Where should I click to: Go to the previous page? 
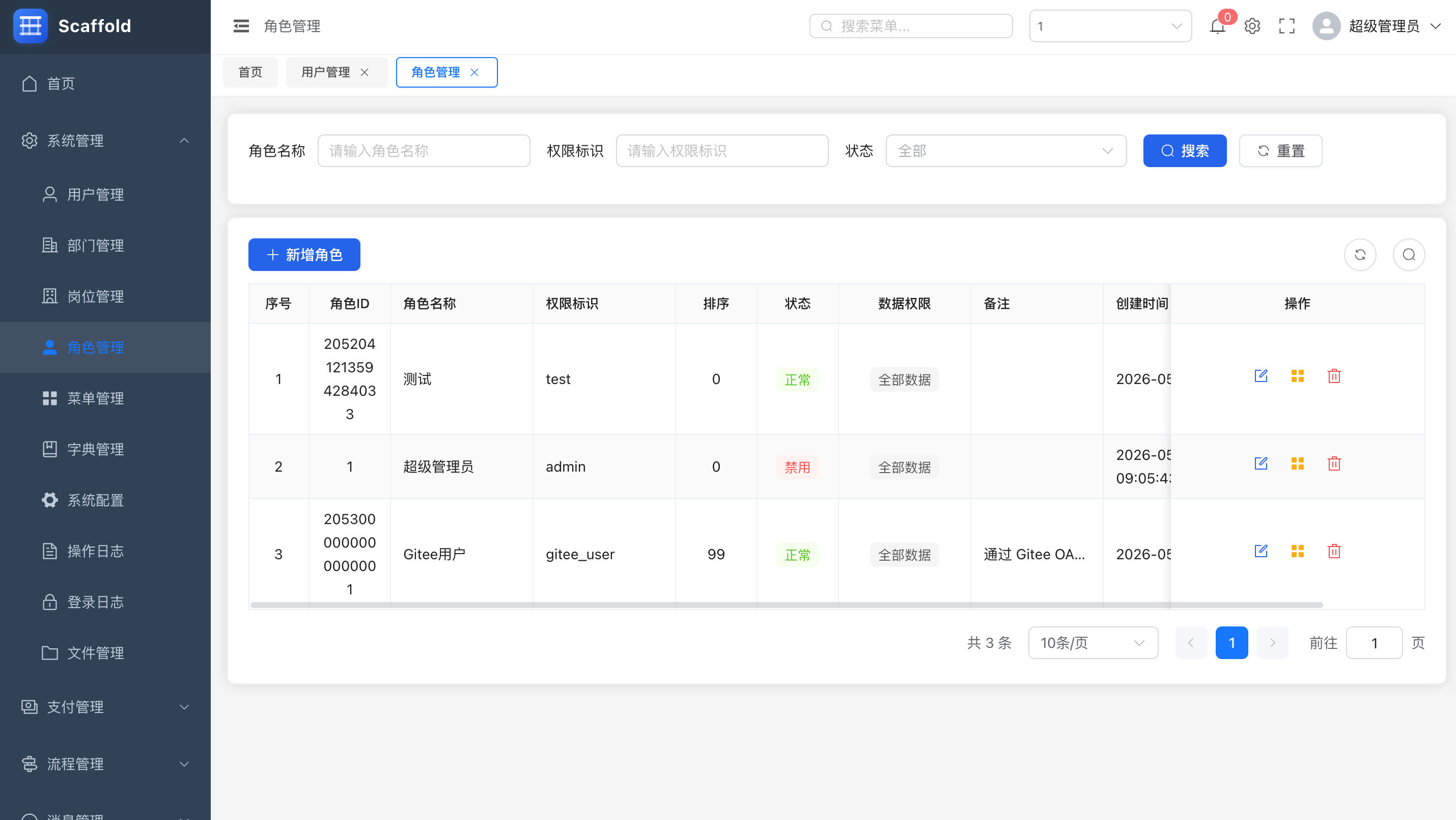point(1191,643)
